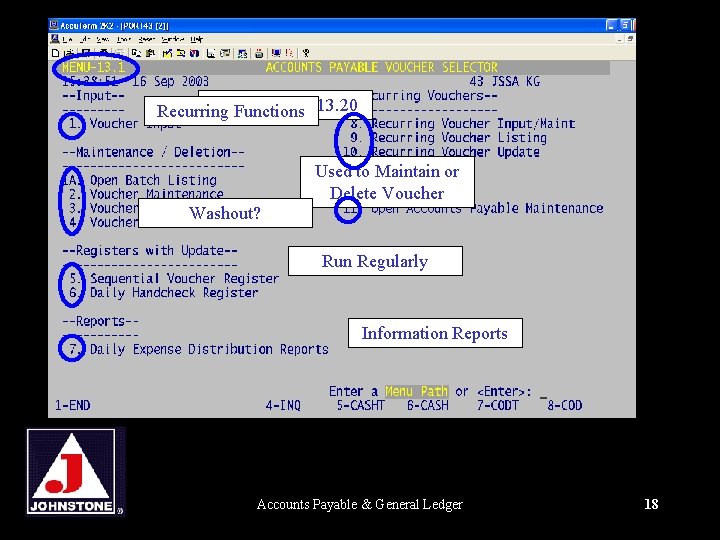
Task: Click the AccuTerm document icon in menu bar
Action: tap(55, 39)
